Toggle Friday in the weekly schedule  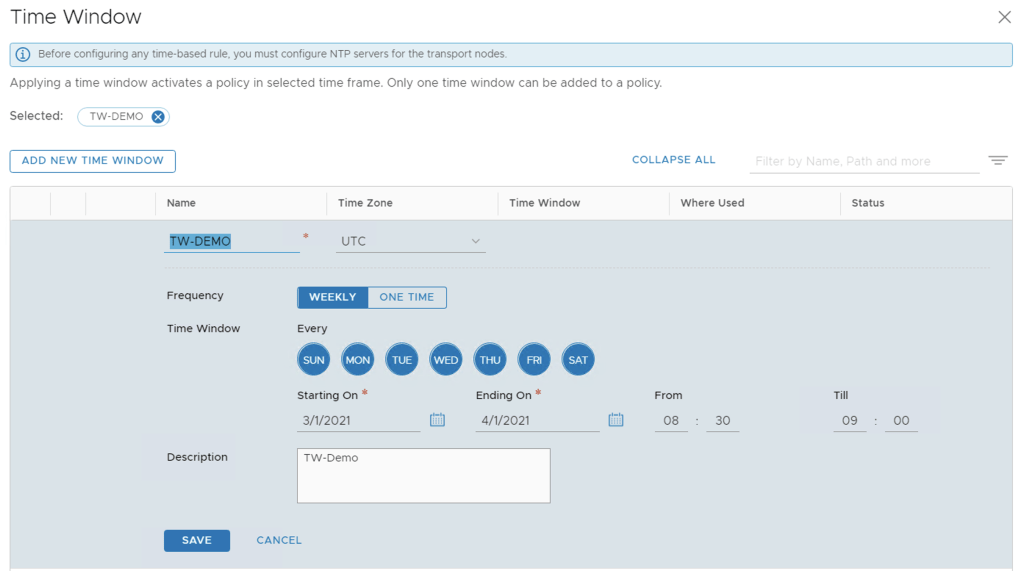[534, 360]
